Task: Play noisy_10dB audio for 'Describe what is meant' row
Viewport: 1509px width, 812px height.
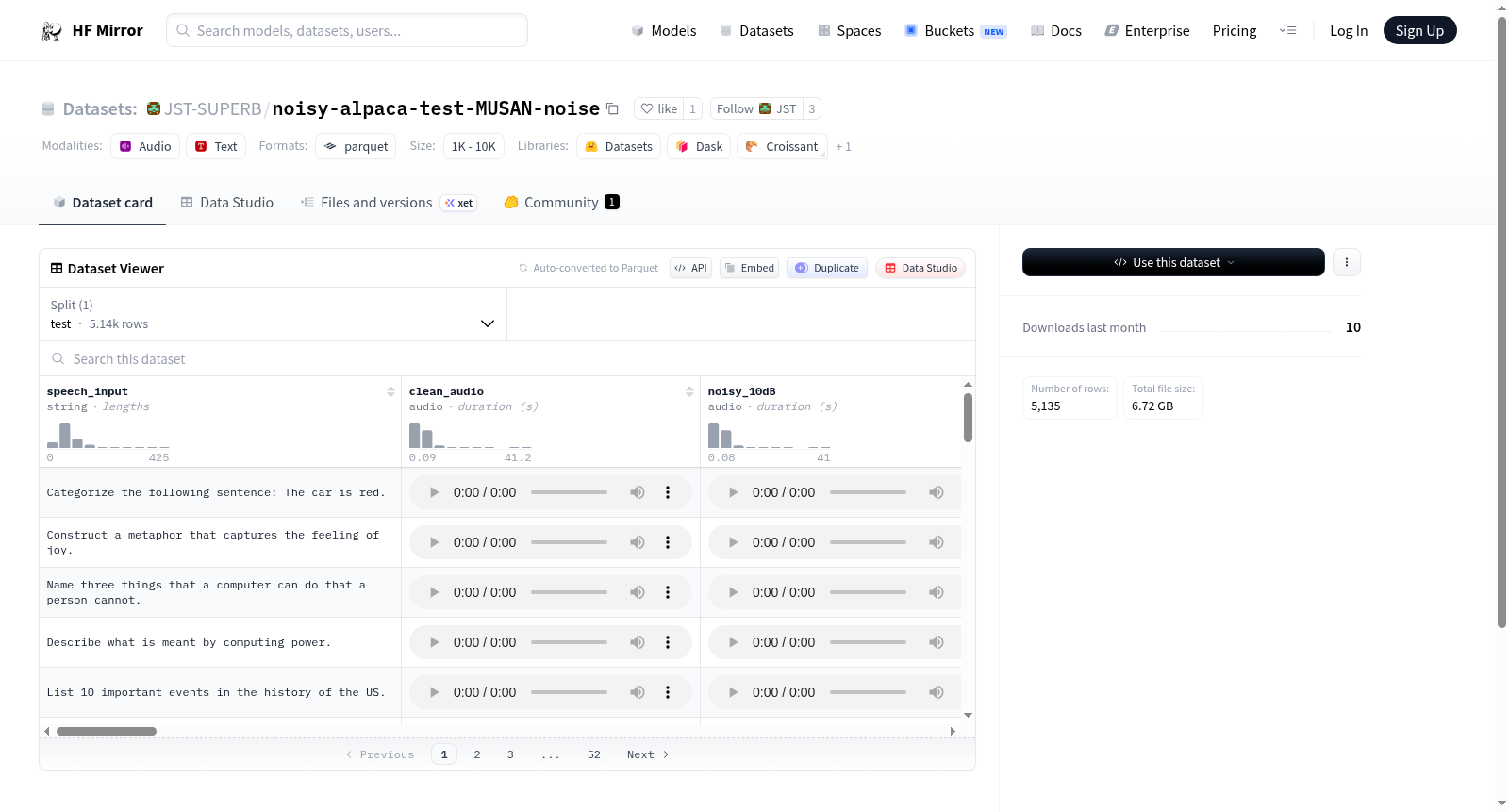Action: tap(733, 642)
